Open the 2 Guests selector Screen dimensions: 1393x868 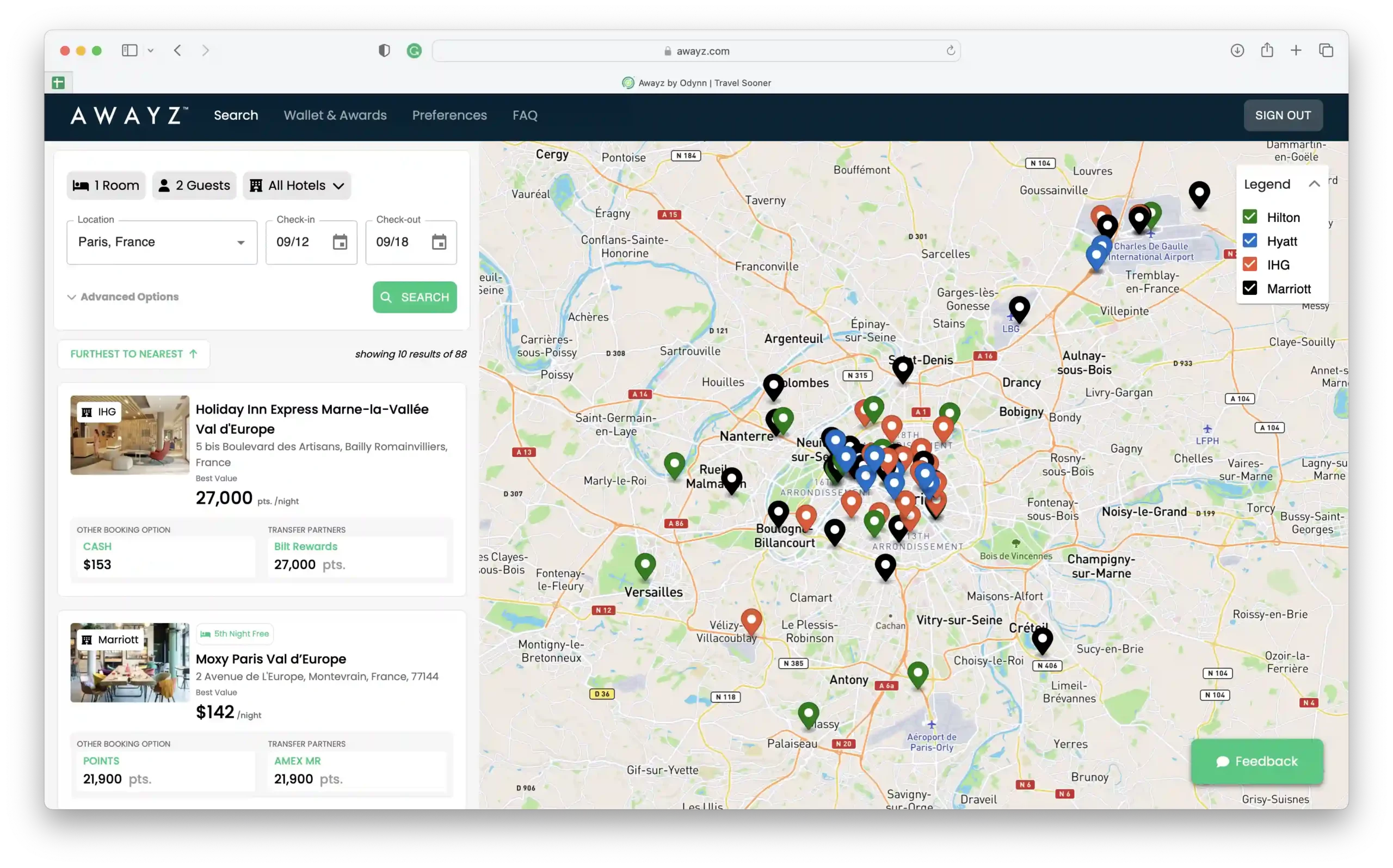pyautogui.click(x=194, y=186)
